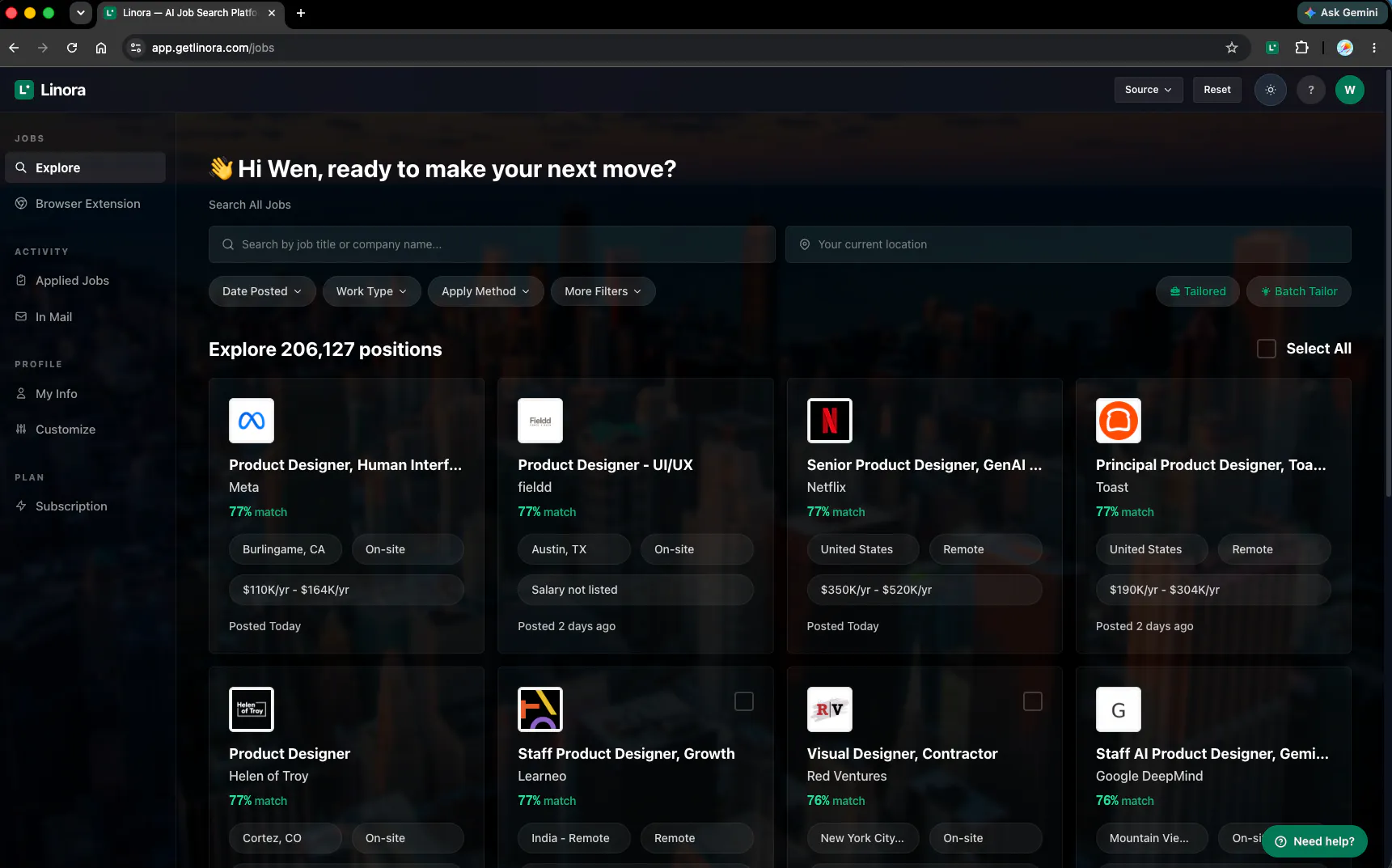Expand the More Filters dropdown

603,291
